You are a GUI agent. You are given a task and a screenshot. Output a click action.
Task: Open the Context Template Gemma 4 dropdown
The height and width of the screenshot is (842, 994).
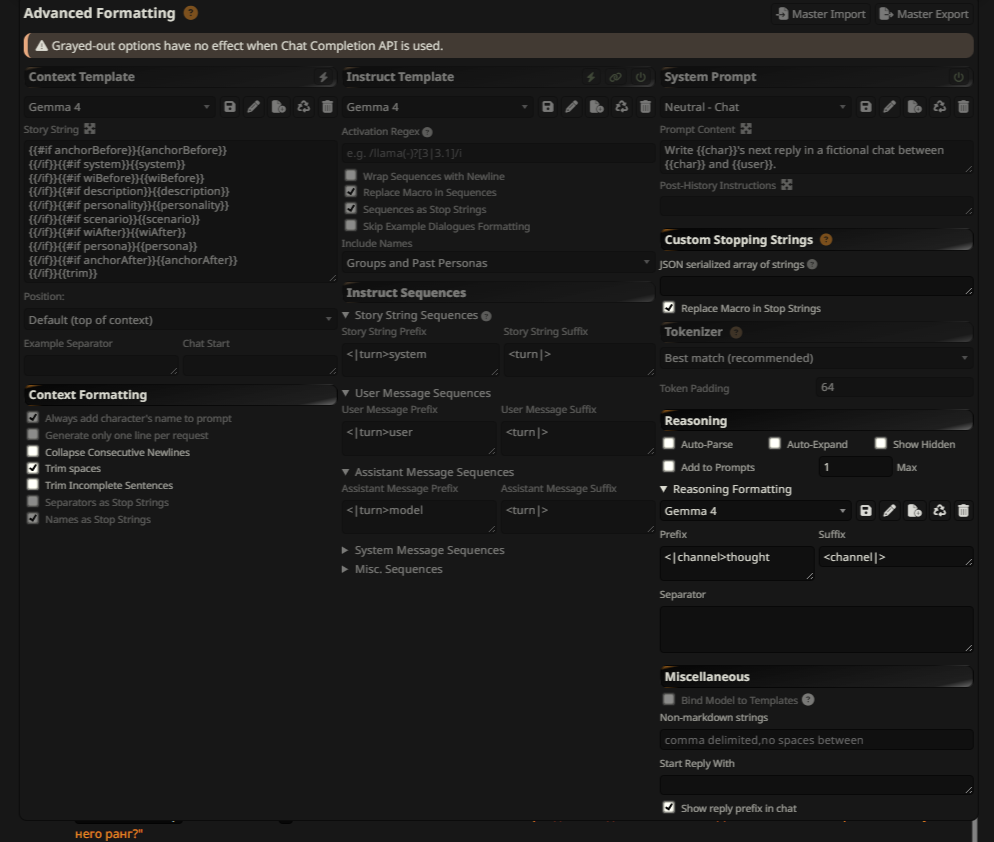(x=119, y=107)
